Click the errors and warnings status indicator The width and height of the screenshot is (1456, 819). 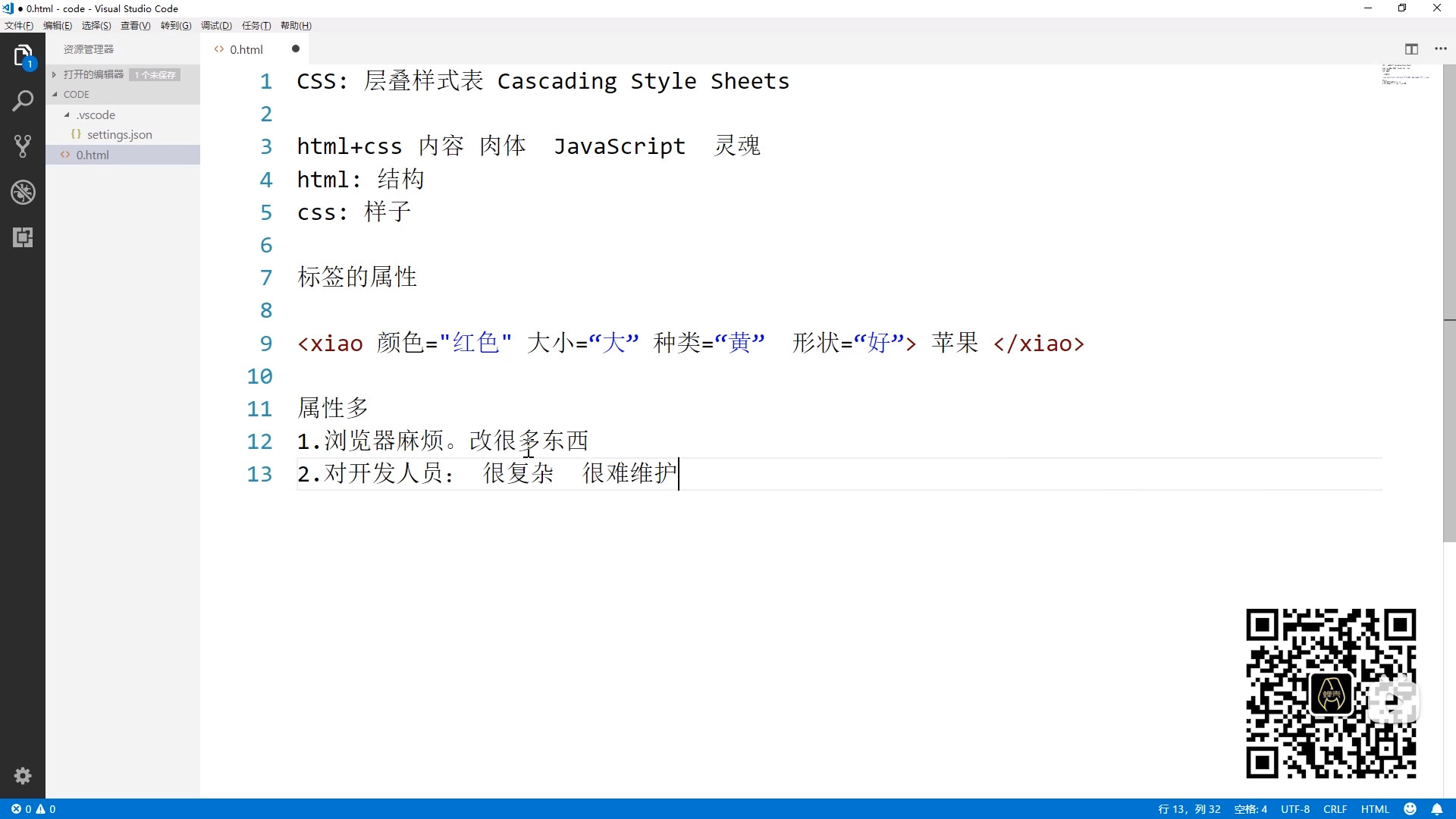coord(33,809)
